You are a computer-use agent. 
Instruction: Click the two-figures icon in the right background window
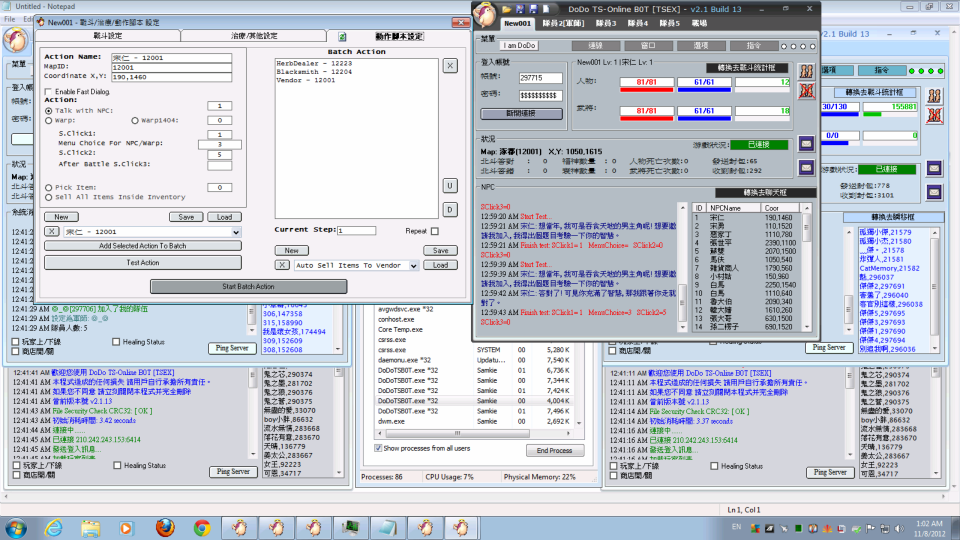(934, 96)
